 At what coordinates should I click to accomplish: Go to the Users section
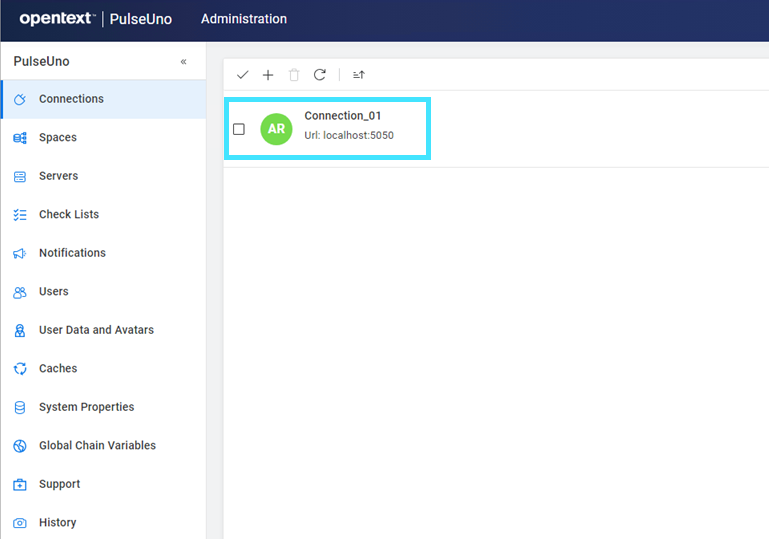click(x=54, y=292)
